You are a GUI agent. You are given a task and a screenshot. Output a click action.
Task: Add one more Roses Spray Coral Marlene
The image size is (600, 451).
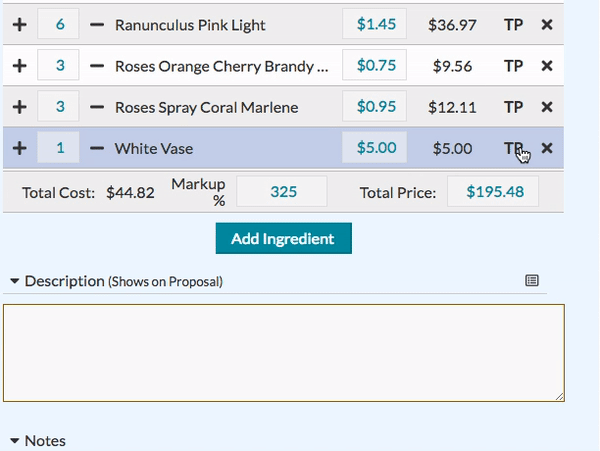[20, 107]
